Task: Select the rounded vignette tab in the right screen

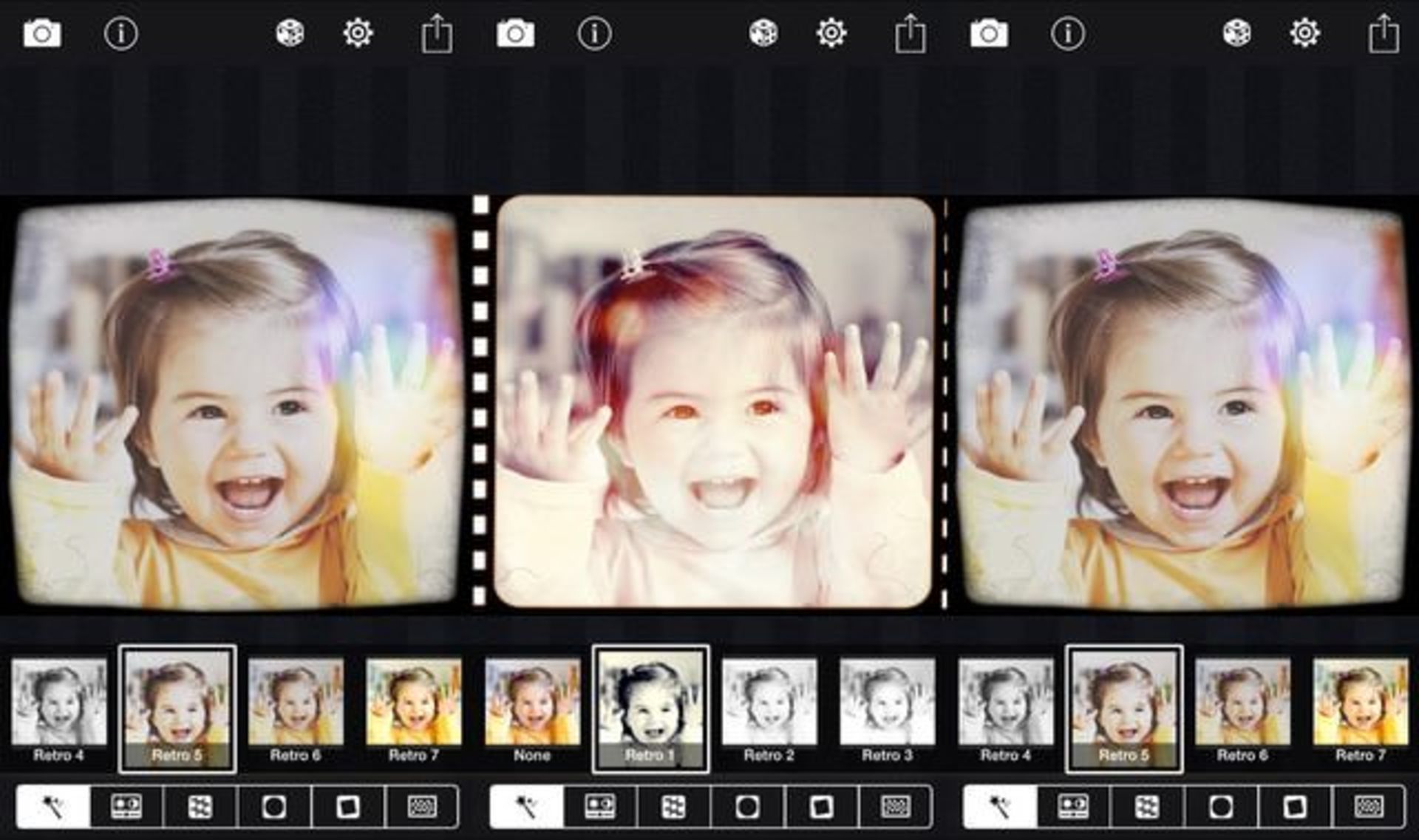Action: (x=1222, y=807)
